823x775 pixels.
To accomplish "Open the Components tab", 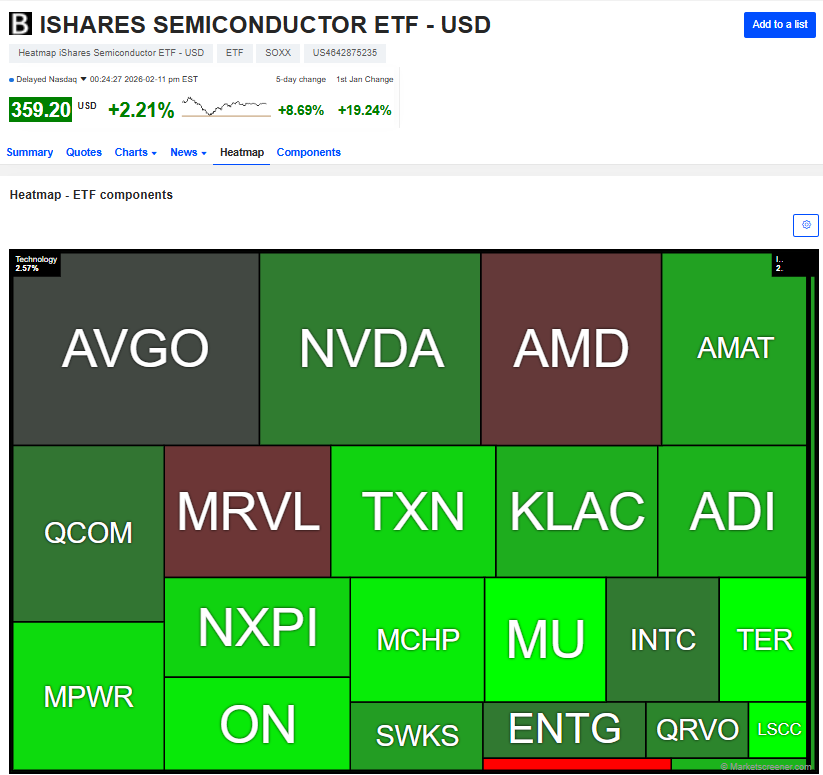I will (308, 152).
